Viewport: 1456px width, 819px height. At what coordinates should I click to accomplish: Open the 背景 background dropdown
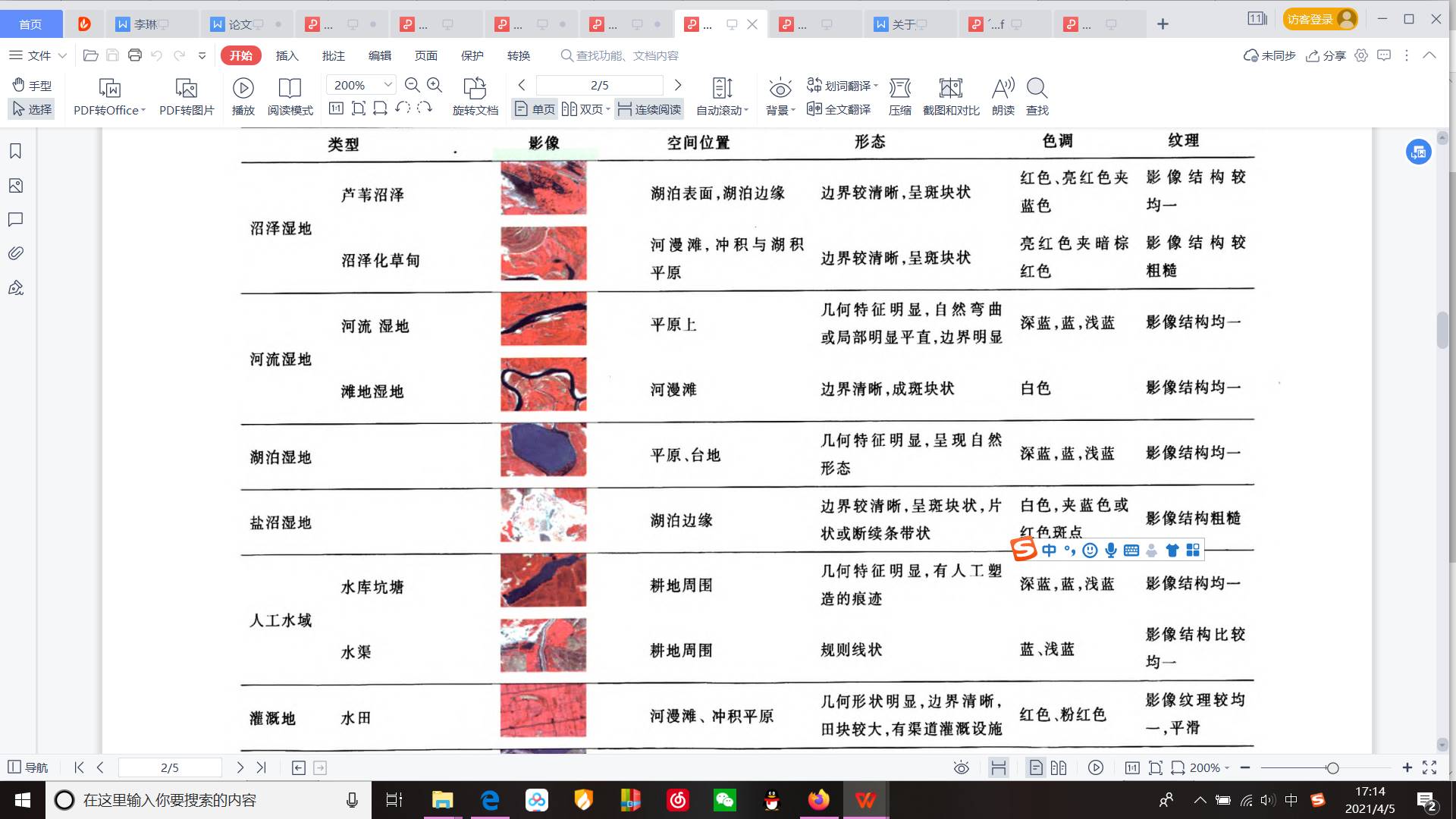[780, 110]
